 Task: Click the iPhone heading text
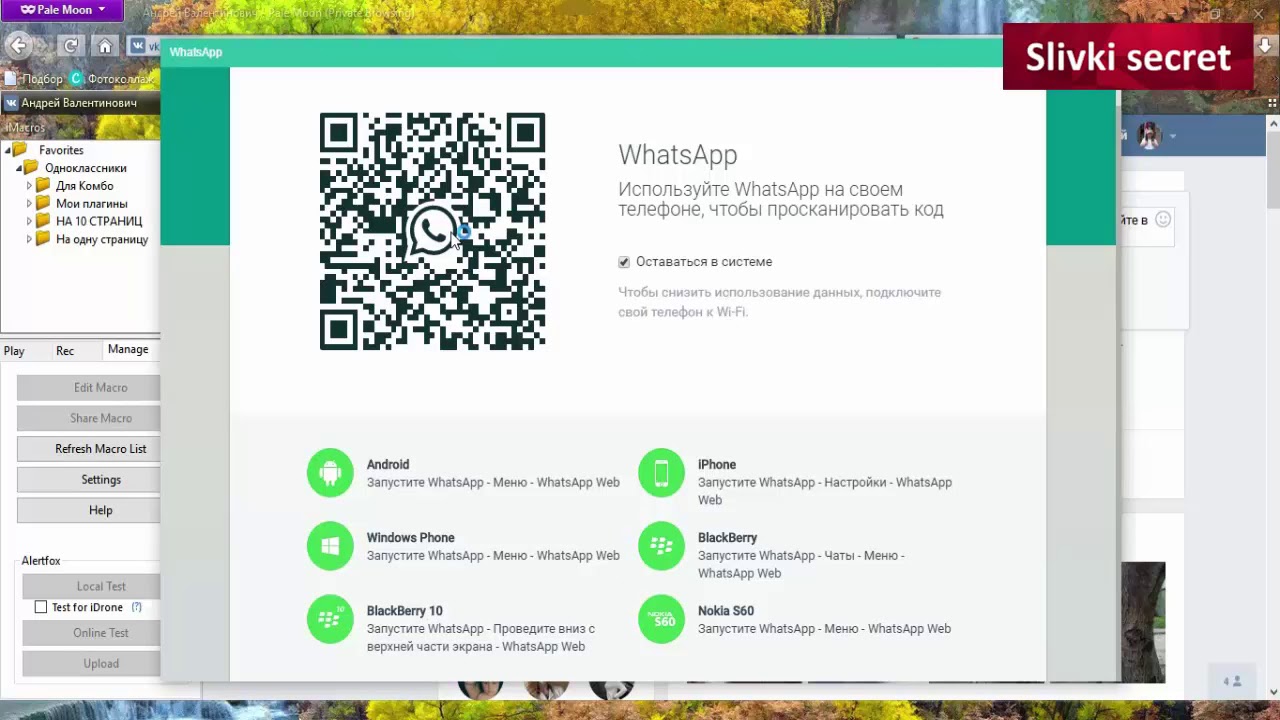717,465
